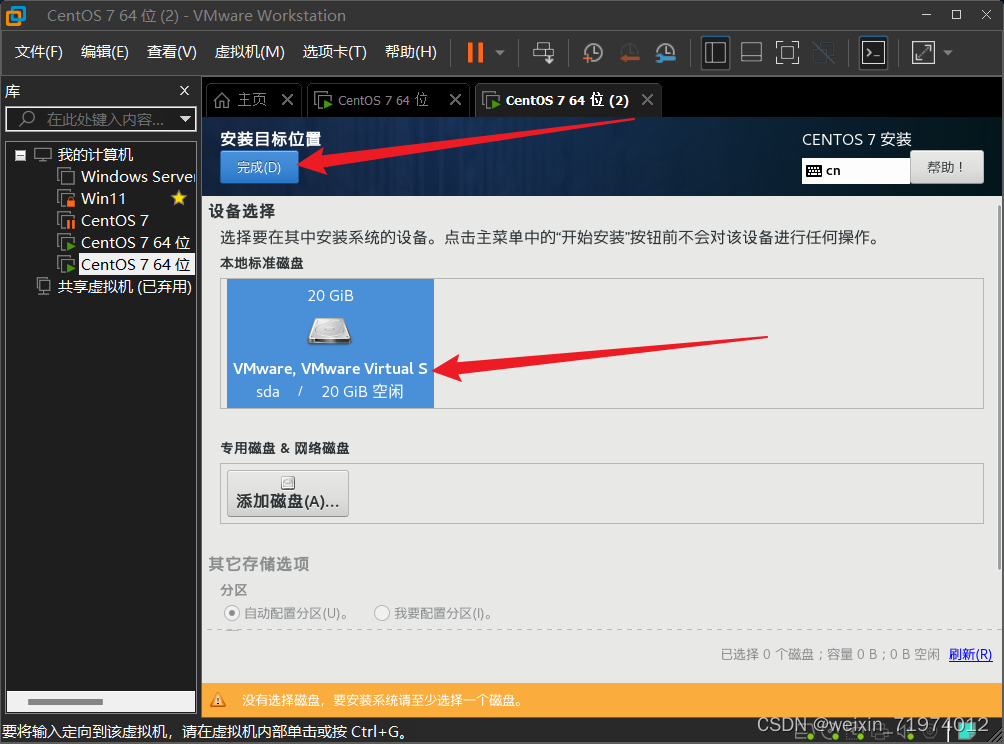This screenshot has height=744, width=1004.
Task: Select the paused CentOS 7 VM
Action: tap(115, 220)
